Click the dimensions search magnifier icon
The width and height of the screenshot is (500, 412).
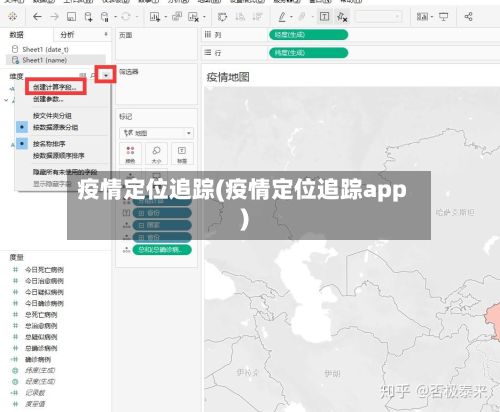(x=93, y=76)
